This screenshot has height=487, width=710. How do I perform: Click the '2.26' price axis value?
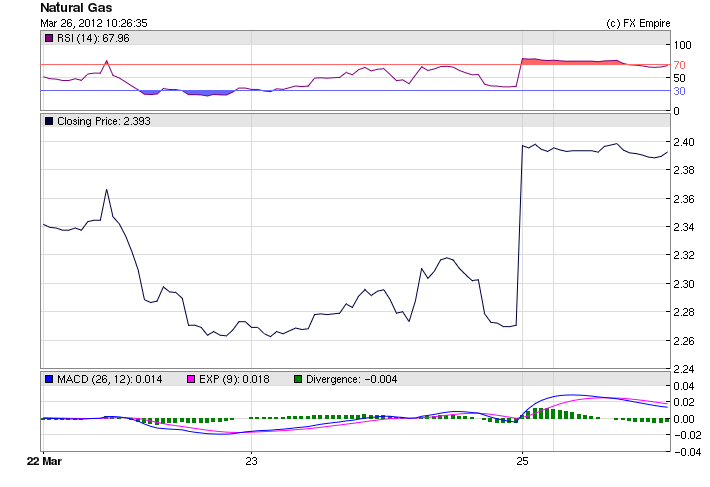[x=684, y=341]
